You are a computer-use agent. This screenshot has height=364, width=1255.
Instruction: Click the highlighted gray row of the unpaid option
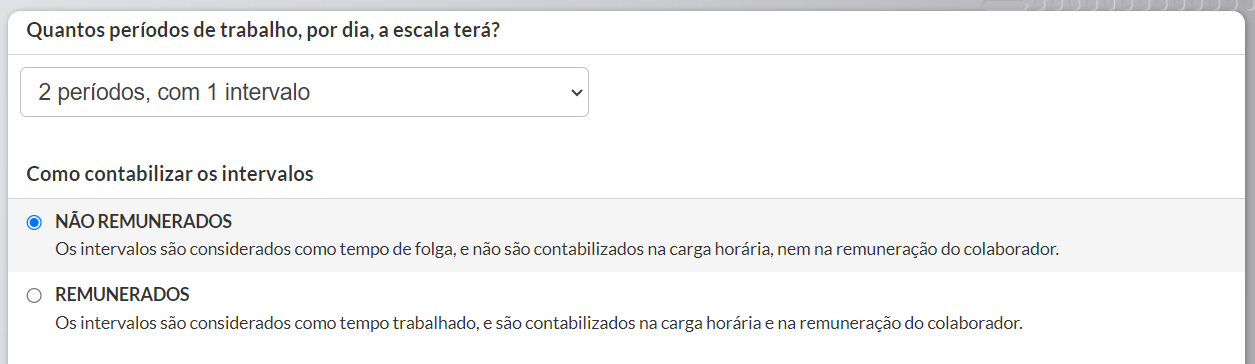pyautogui.click(x=627, y=235)
